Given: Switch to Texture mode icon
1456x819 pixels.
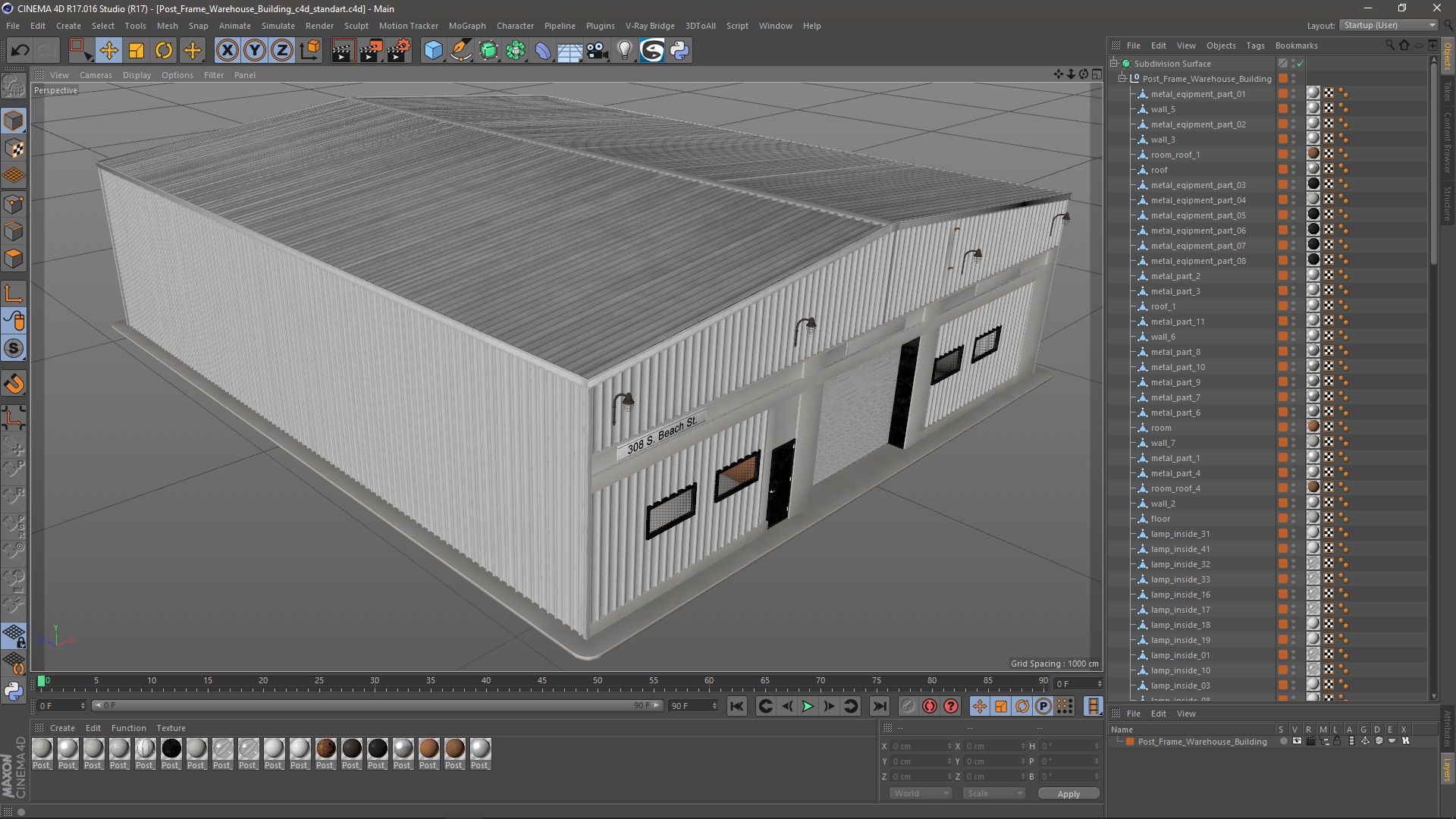Looking at the screenshot, I should click(x=14, y=149).
